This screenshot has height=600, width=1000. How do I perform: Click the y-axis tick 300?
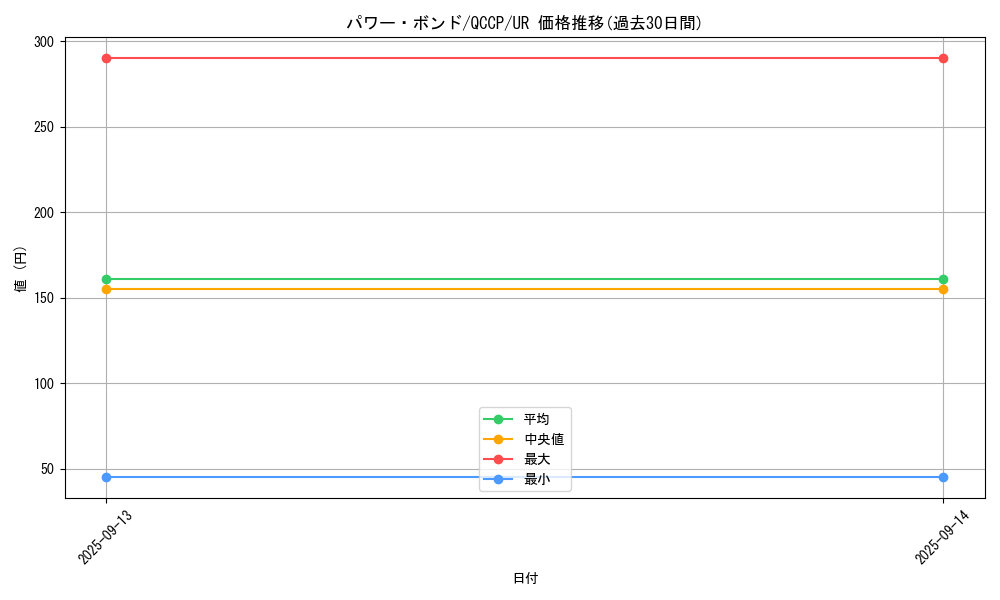[x=44, y=42]
